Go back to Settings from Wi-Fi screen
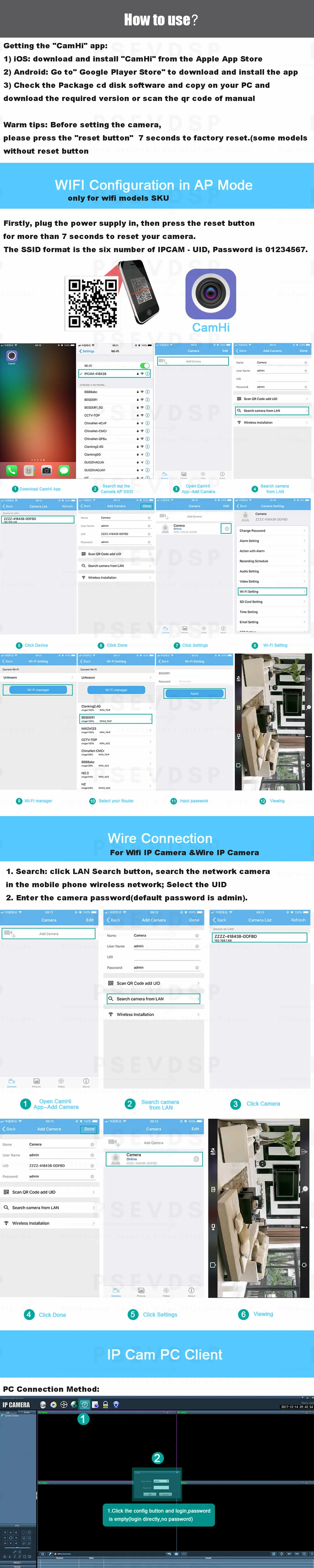The image size is (314, 1568). point(87,351)
